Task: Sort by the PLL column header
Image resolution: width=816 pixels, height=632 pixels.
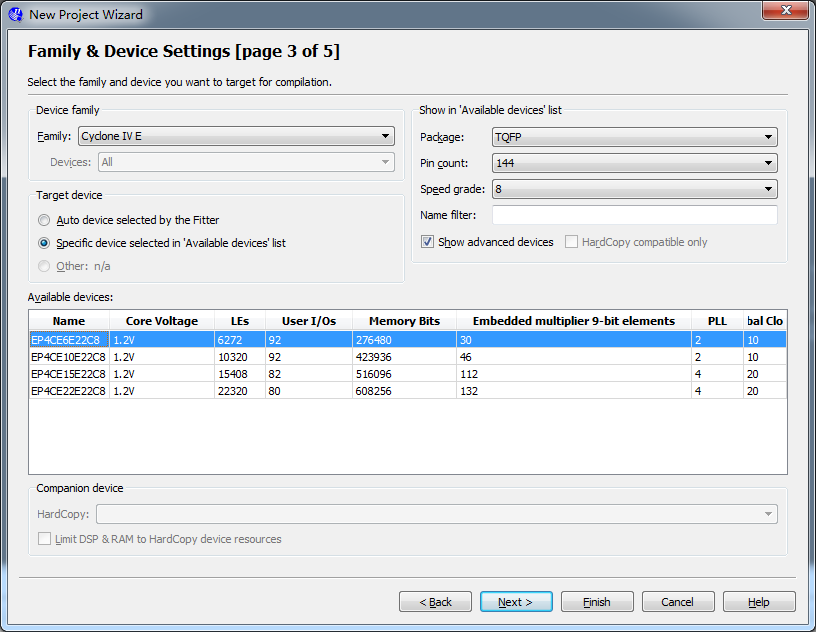Action: tap(717, 321)
